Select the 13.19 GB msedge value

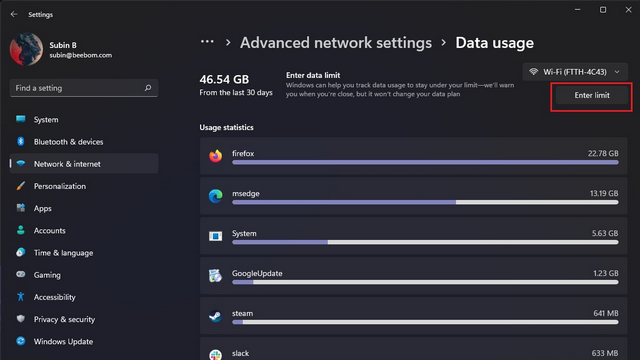click(604, 193)
